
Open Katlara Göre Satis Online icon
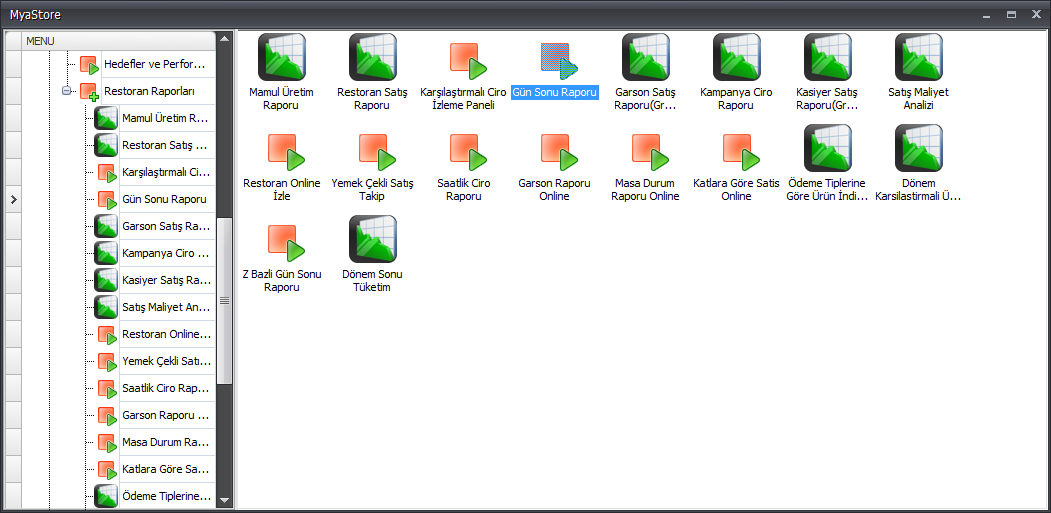741,152
